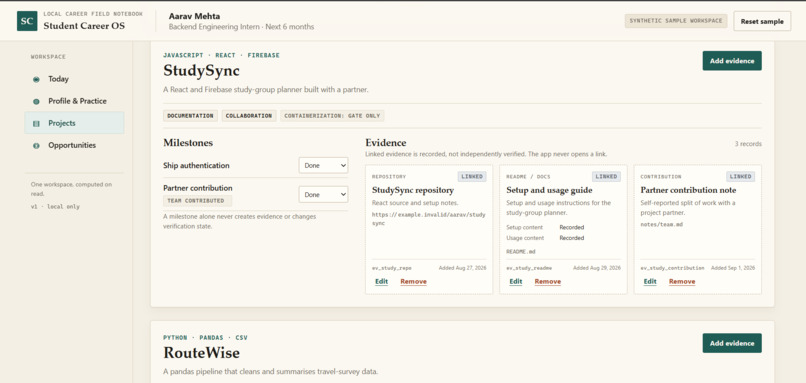Image resolution: width=806 pixels, height=383 pixels.
Task: Click Linked badge on Setup guide card
Action: coord(606,176)
